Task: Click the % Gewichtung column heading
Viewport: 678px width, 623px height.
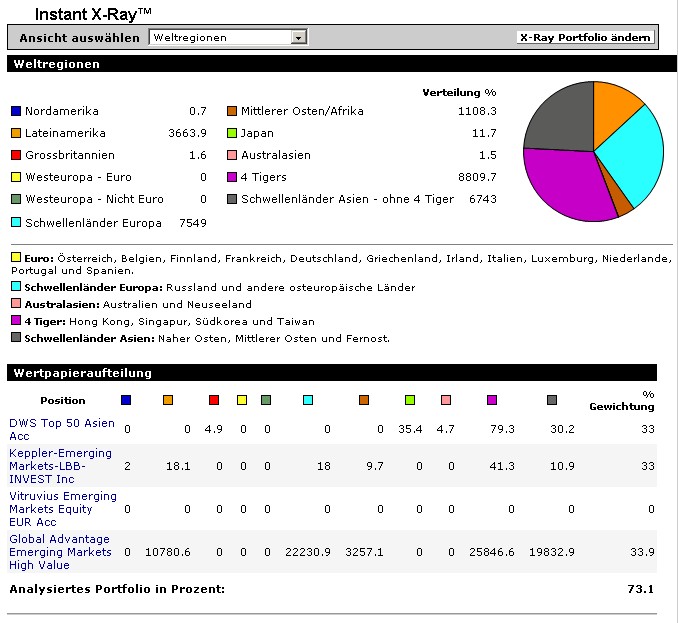Action: tap(622, 400)
